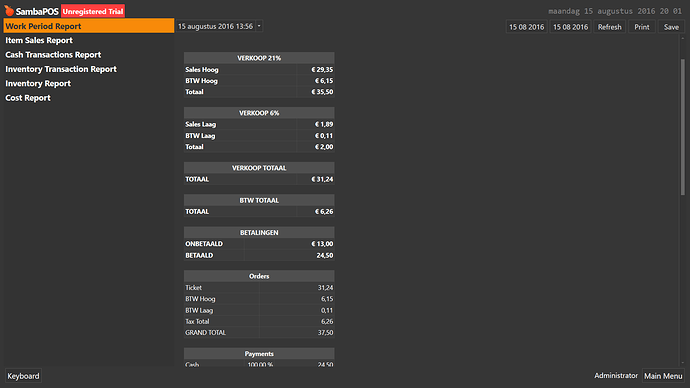Print the work period report
690x388 pixels.
(x=642, y=27)
